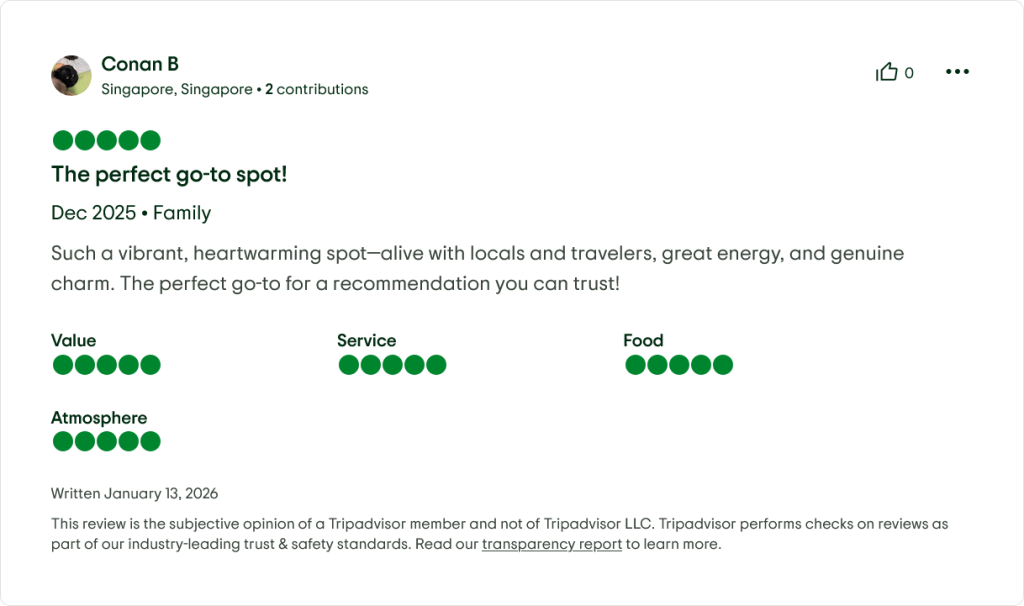Click the Value label
Screen dimensions: 1024x606
click(x=74, y=341)
